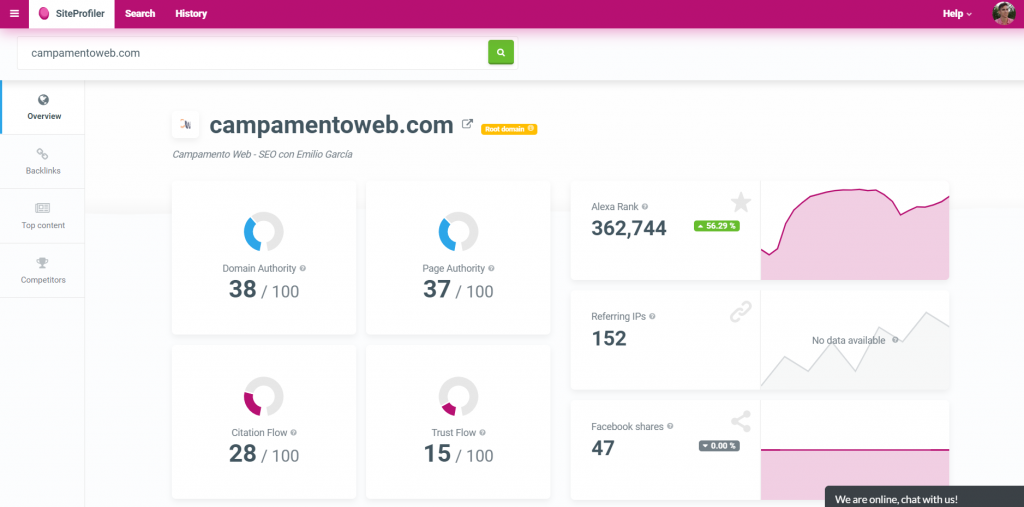The width and height of the screenshot is (1024, 507).
Task: Select Competitors in the sidebar
Action: point(42,270)
